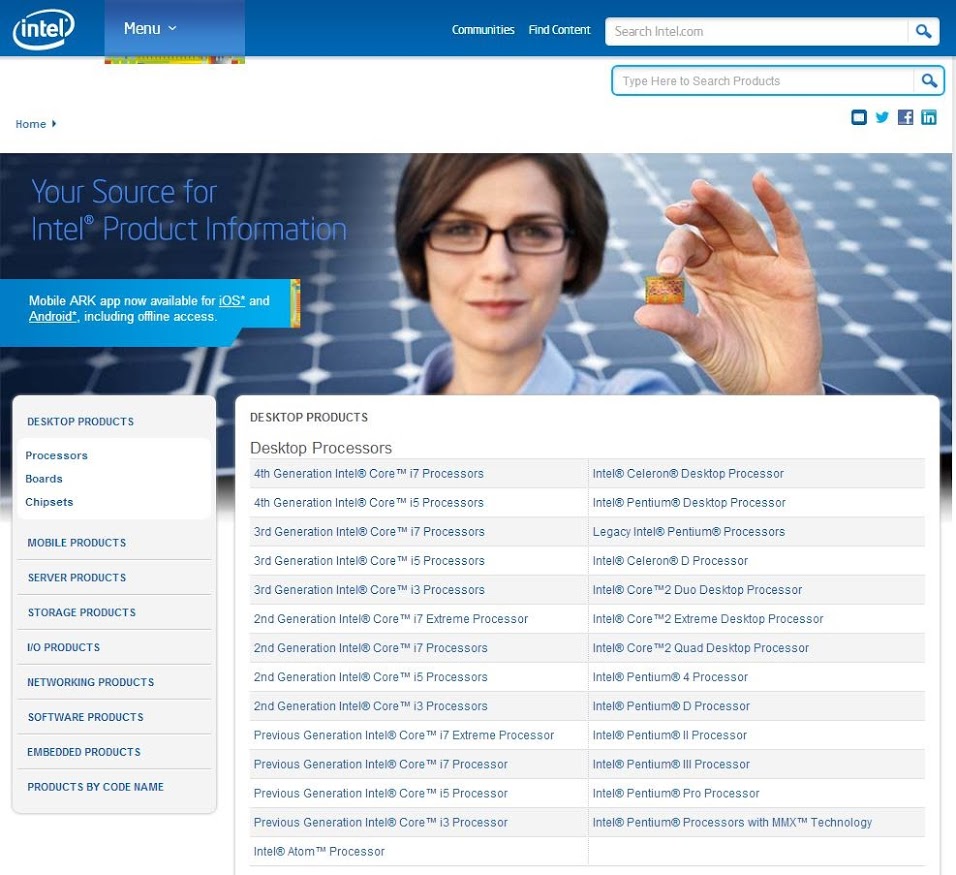Screen dimensions: 956x875
Task: Open 4th Generation Core i7 Processors
Action: tap(368, 473)
